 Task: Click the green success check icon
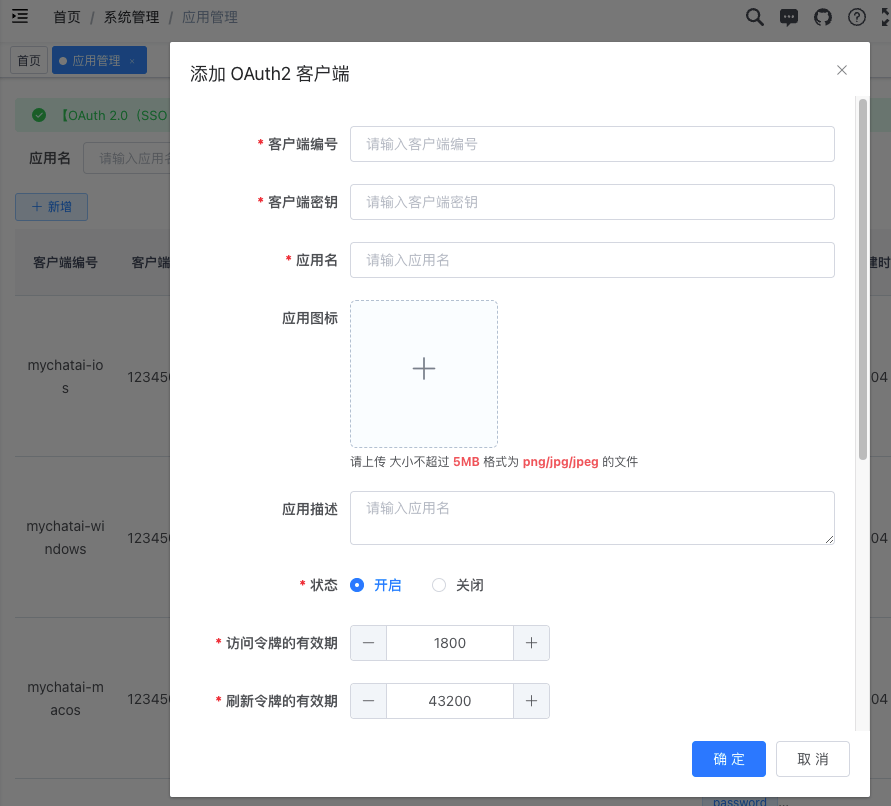39,115
